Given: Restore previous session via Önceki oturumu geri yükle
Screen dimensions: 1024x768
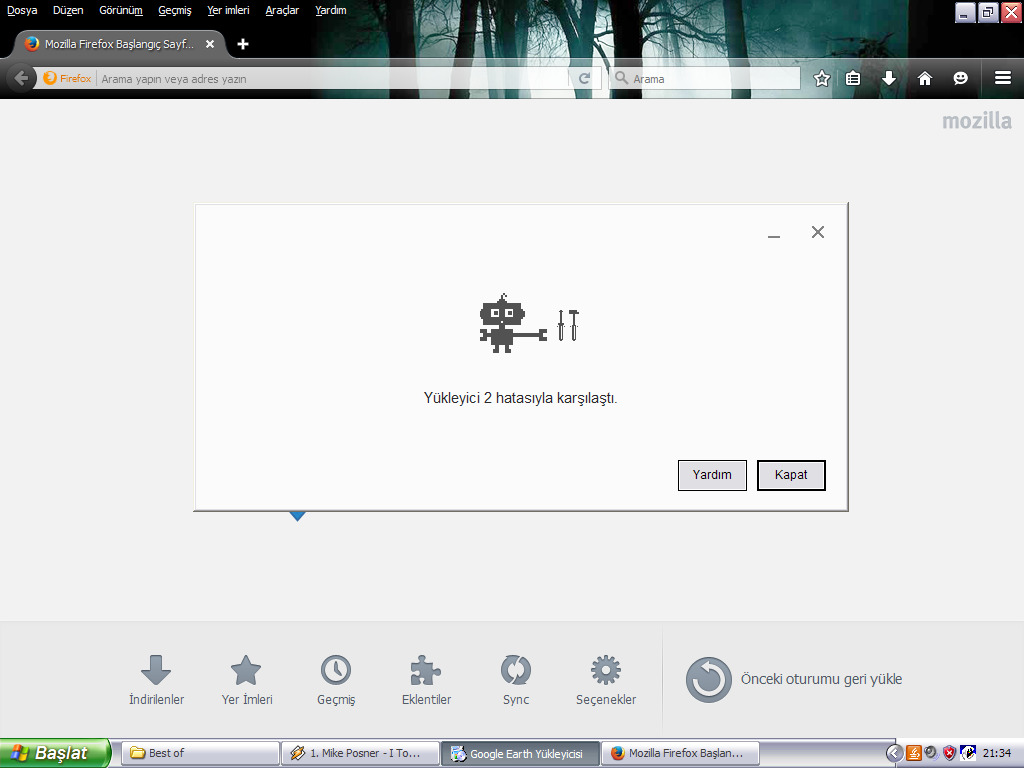Looking at the screenshot, I should (x=793, y=679).
